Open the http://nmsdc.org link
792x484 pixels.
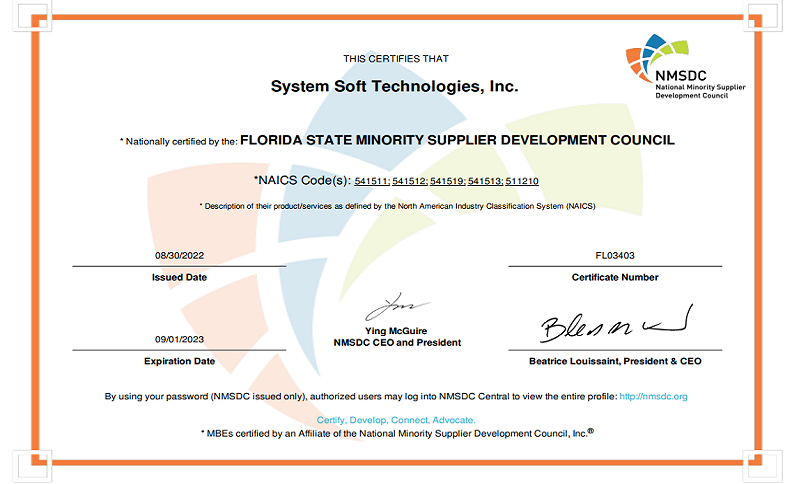pos(653,397)
